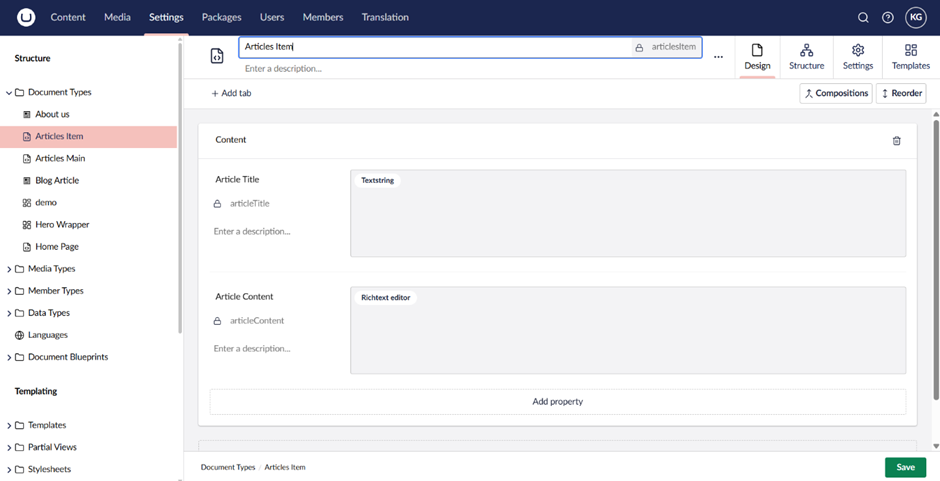The height and width of the screenshot is (481, 940).
Task: Click the Document Types folder icon
Action: click(19, 92)
